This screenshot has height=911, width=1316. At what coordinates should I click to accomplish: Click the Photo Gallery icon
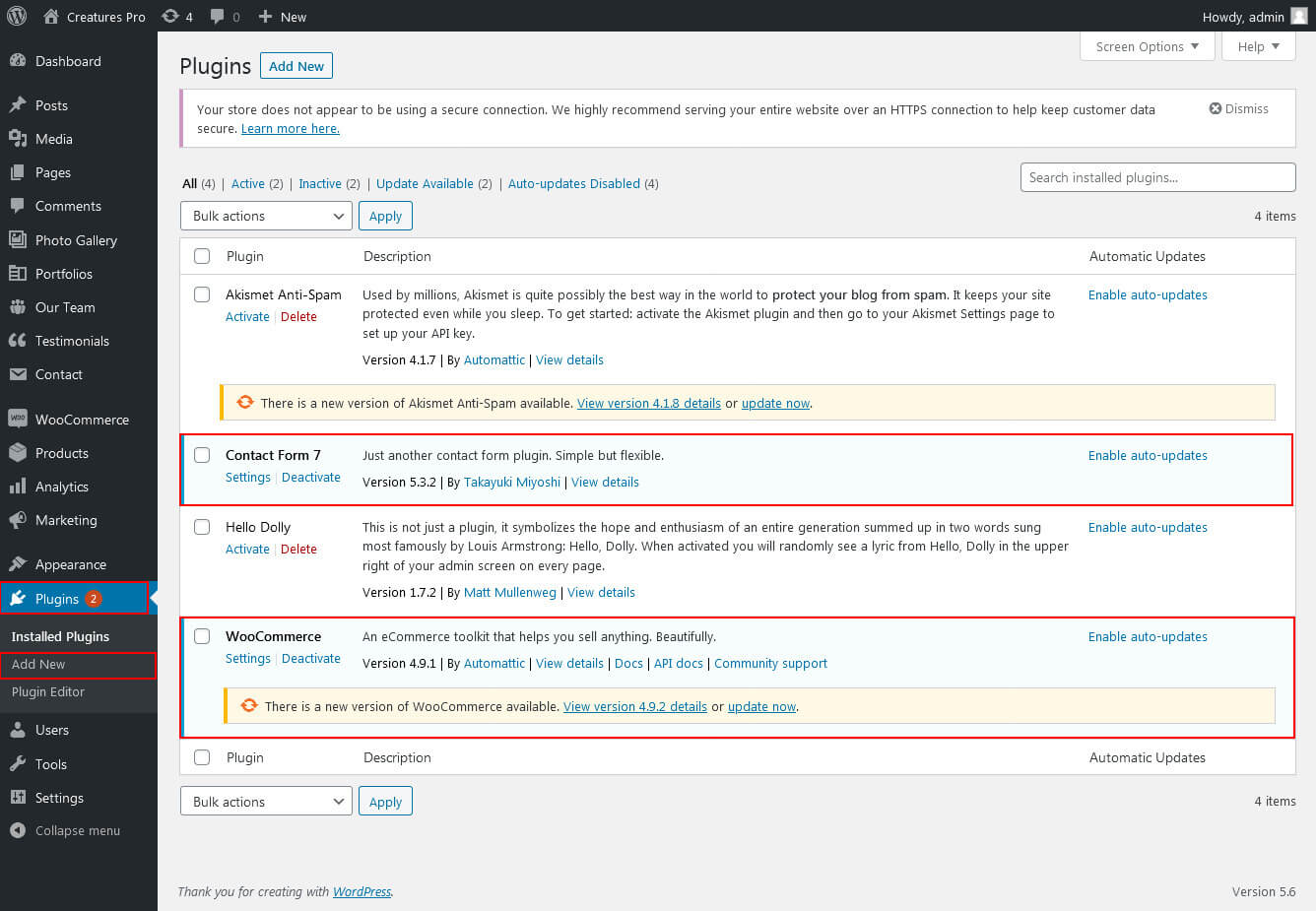(x=18, y=239)
